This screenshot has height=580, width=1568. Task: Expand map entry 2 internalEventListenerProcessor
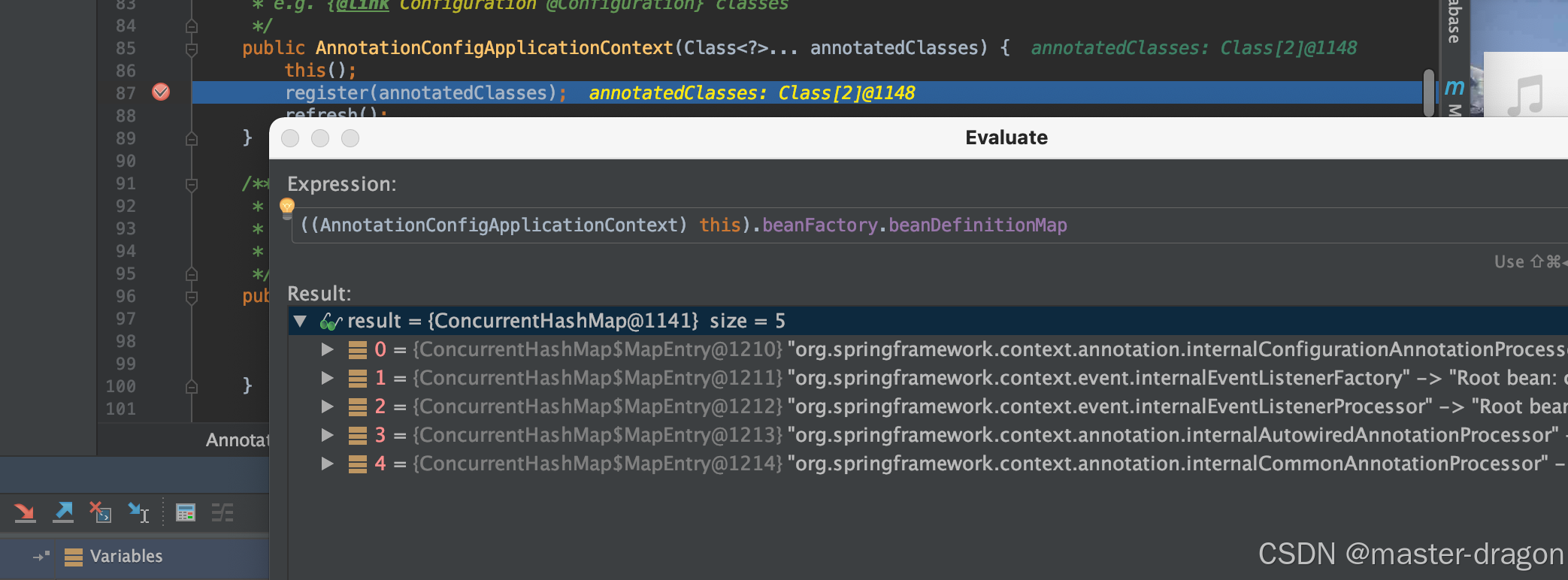pos(327,406)
